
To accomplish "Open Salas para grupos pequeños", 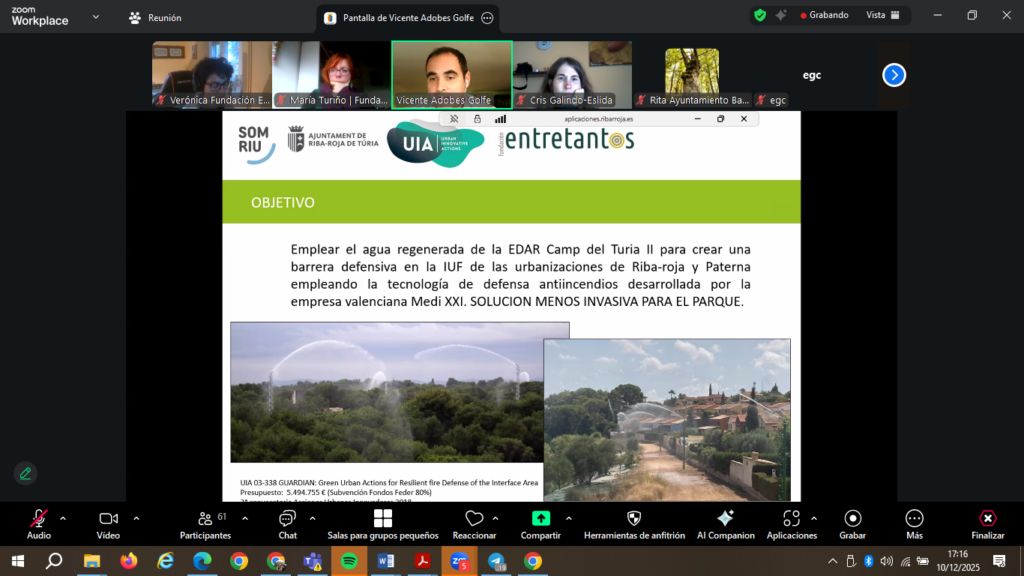I will click(x=383, y=524).
